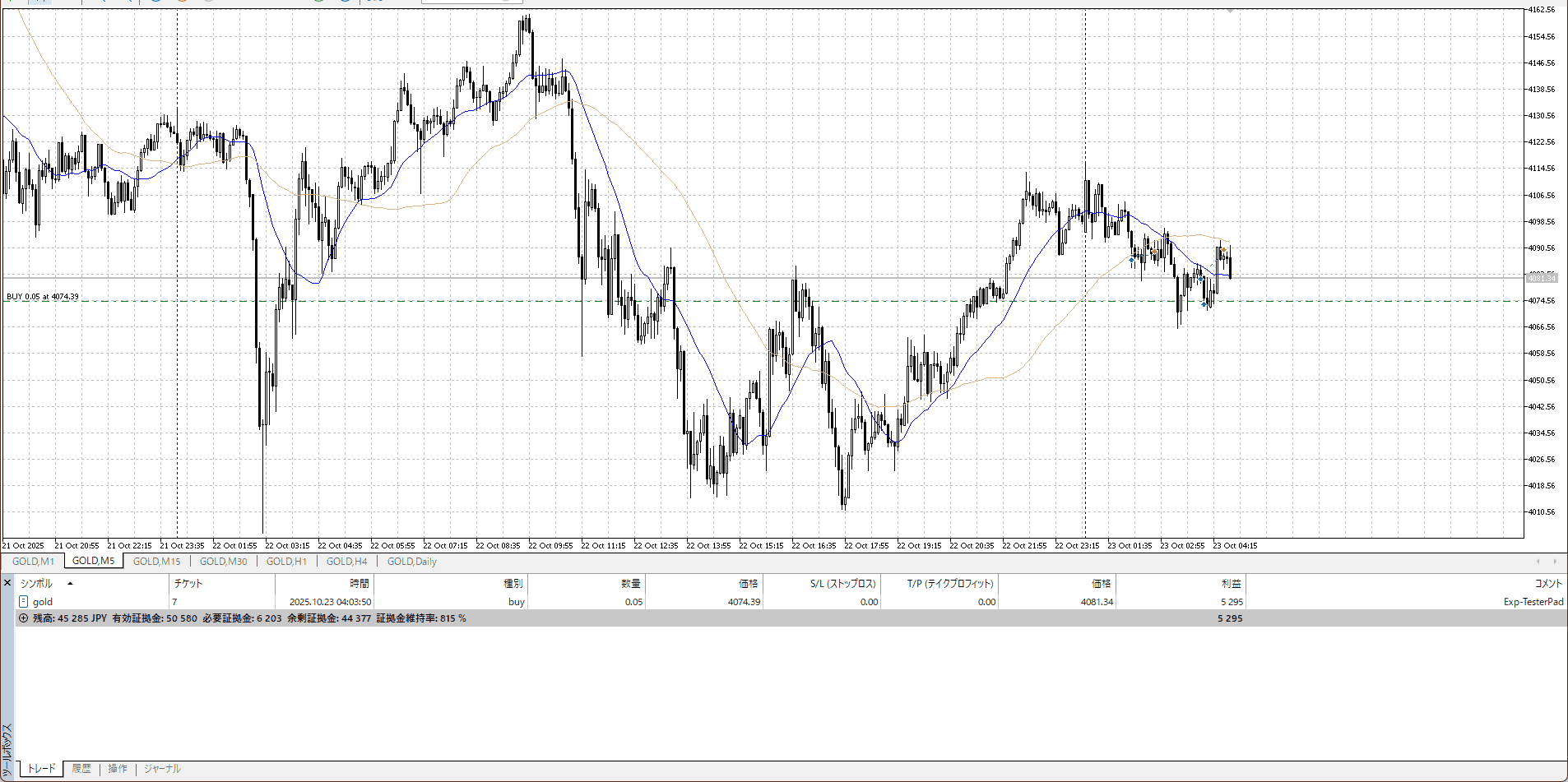
Task: Click the chart shift triangle marker
Action: pyautogui.click(x=1230, y=12)
